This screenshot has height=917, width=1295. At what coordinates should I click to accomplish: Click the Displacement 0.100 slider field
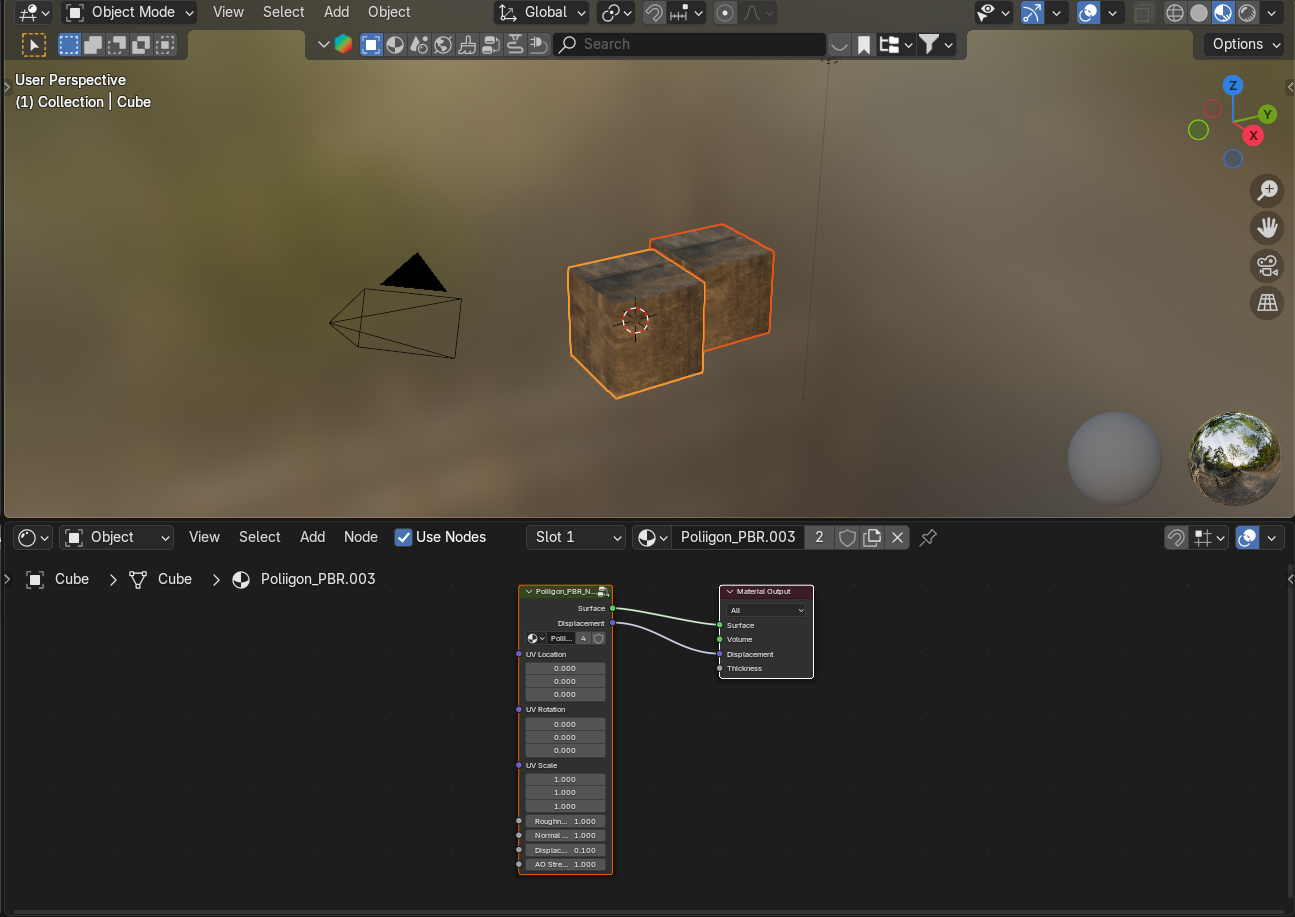coord(565,850)
